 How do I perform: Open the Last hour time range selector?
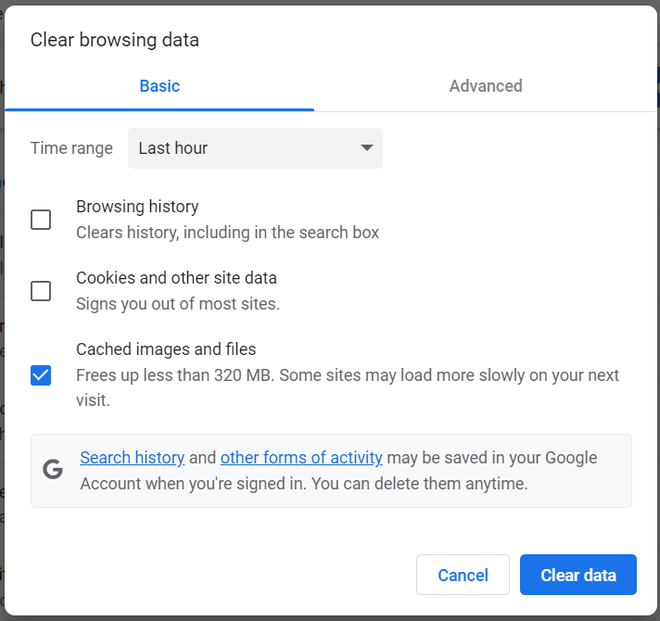click(255, 148)
